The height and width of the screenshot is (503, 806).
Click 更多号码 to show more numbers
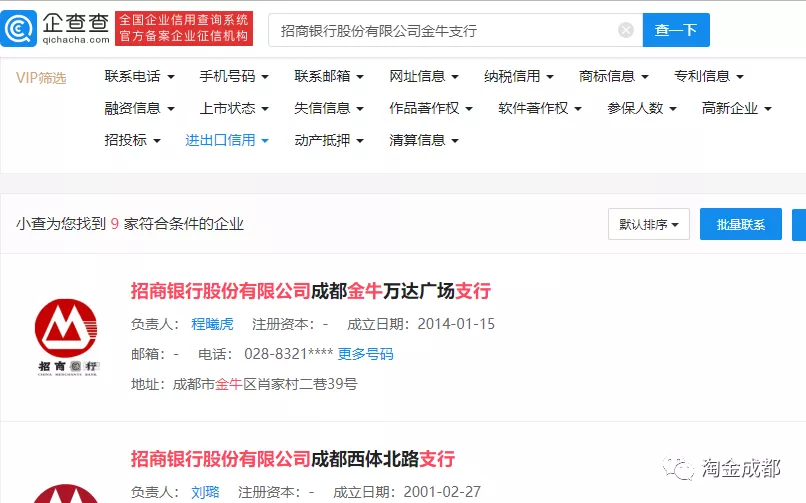coord(365,354)
